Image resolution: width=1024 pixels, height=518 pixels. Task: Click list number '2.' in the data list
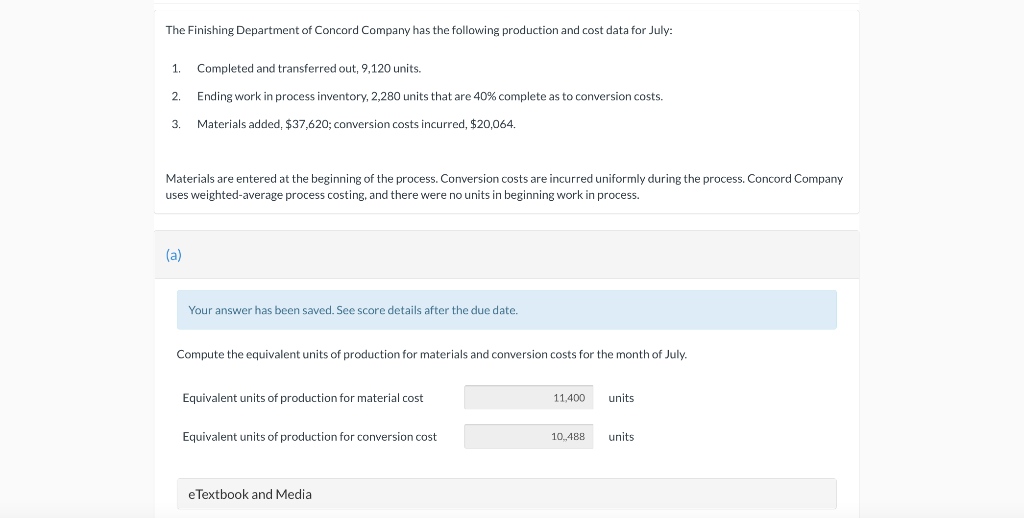pyautogui.click(x=176, y=96)
